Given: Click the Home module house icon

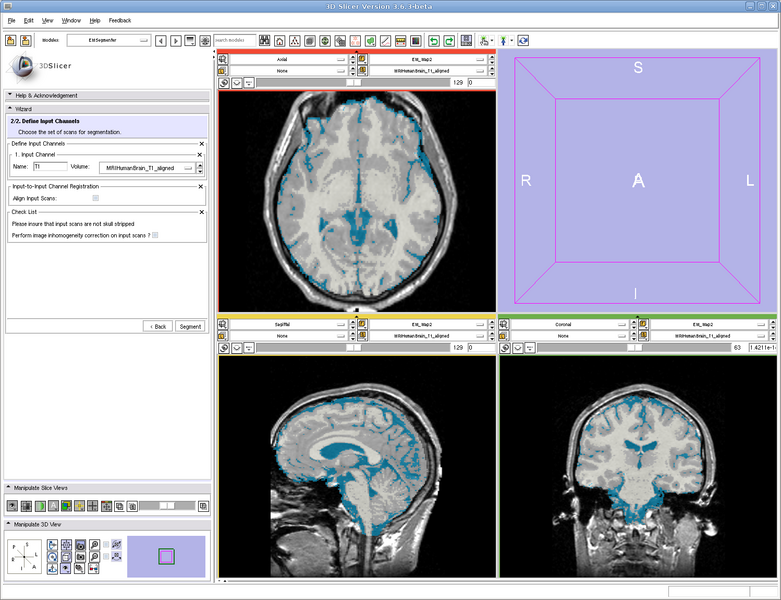Looking at the screenshot, I should (280, 41).
